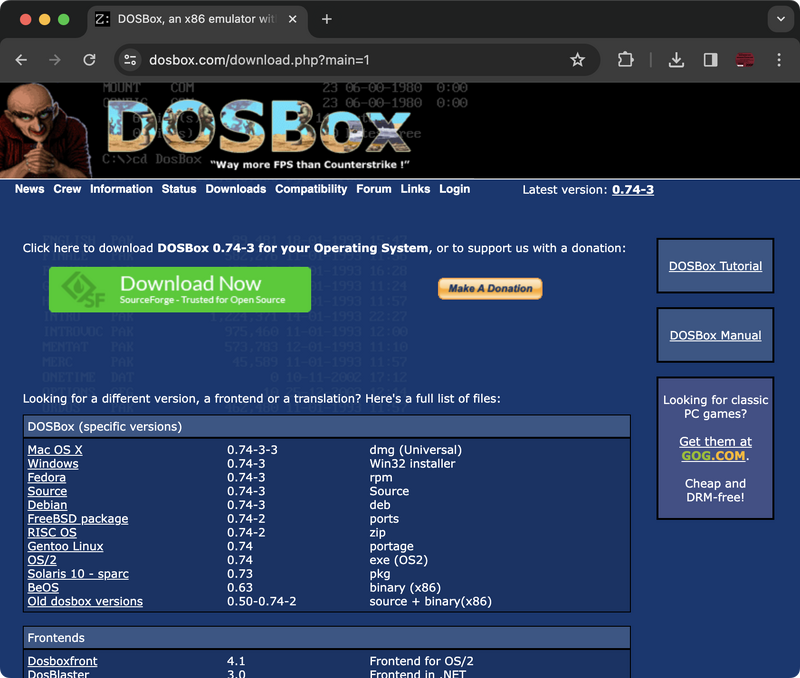Image resolution: width=800 pixels, height=678 pixels.
Task: Open the Downloads section in the navigation bar
Action: 235,189
